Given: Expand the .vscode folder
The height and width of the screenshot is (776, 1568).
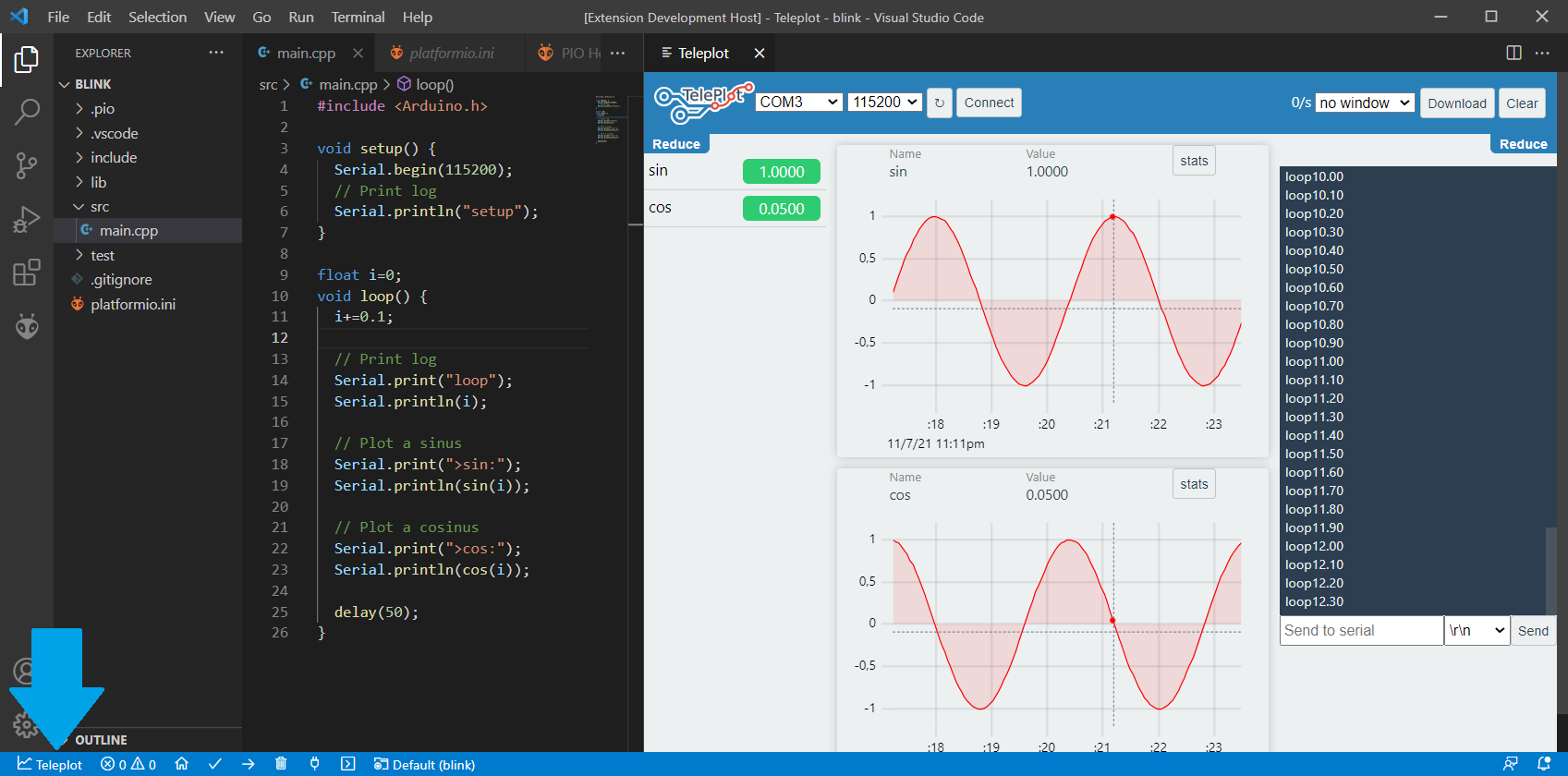Looking at the screenshot, I should coord(148,133).
